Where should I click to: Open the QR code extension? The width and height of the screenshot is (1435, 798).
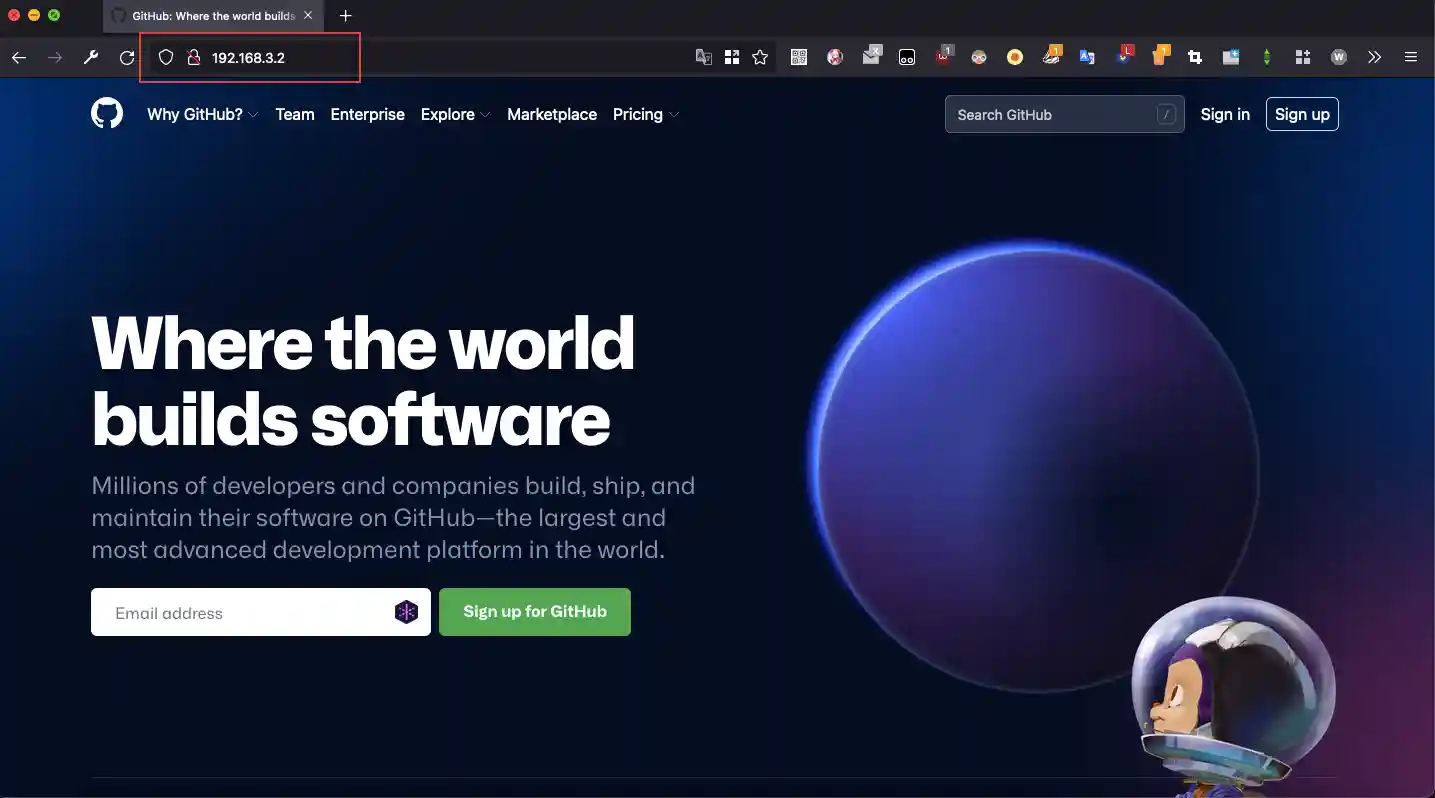tap(799, 58)
